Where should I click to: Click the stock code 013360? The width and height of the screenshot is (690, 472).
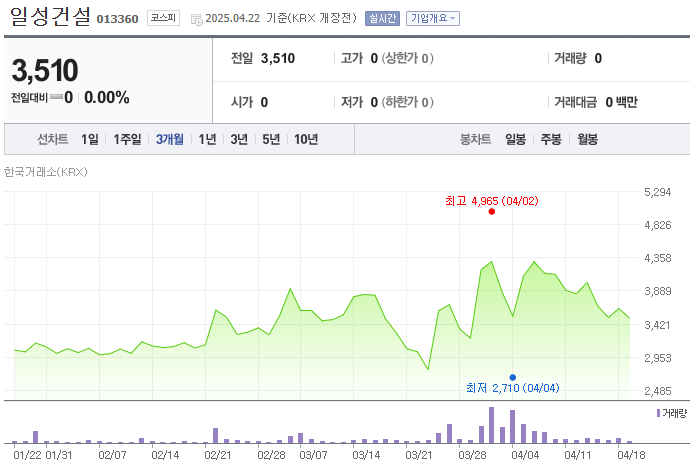pyautogui.click(x=117, y=19)
